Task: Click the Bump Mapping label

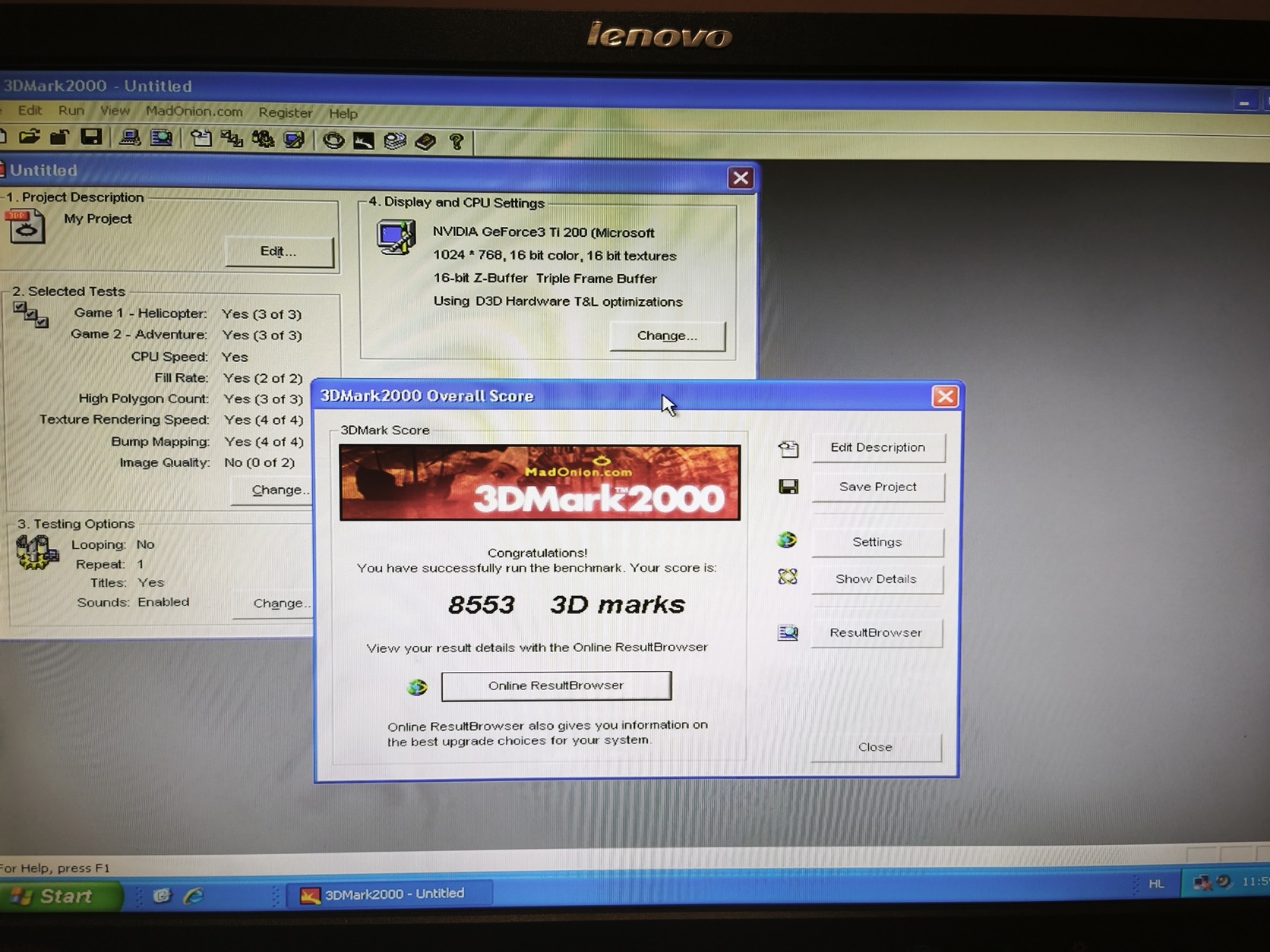Action: pos(160,441)
